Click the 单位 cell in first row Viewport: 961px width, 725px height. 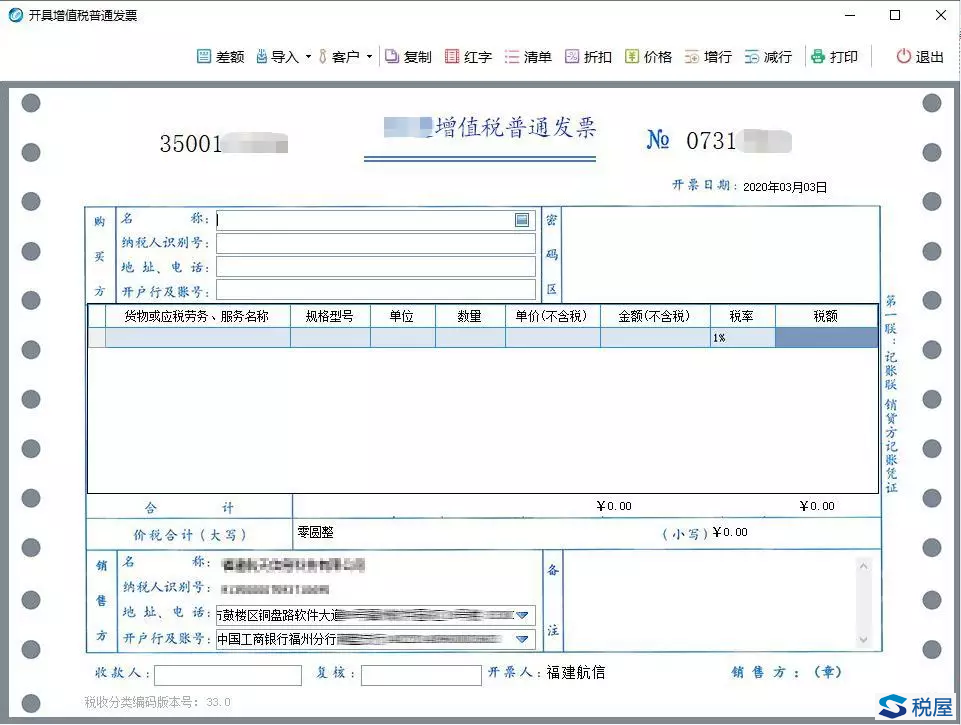point(403,338)
